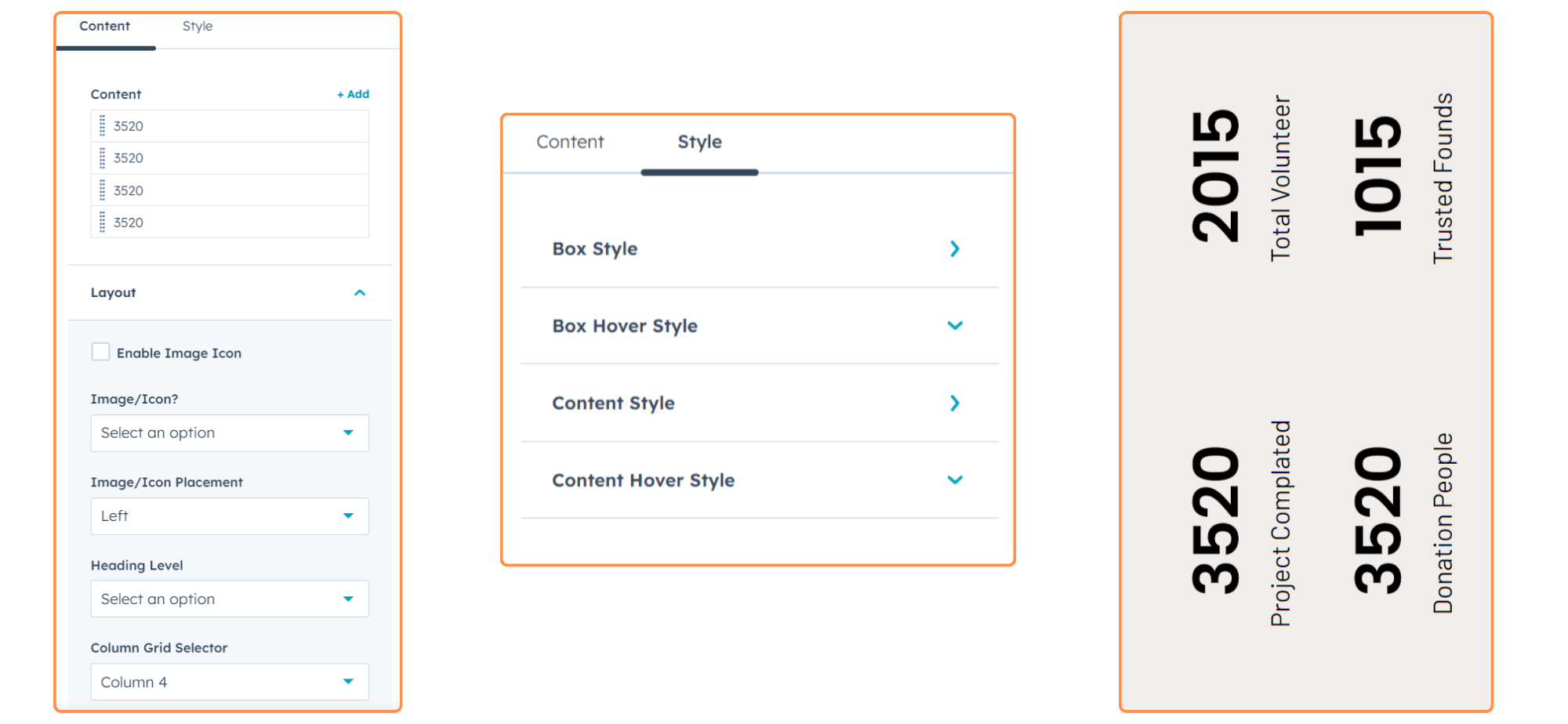
Task: Open the Image/Icon Placement dropdown
Action: click(229, 516)
